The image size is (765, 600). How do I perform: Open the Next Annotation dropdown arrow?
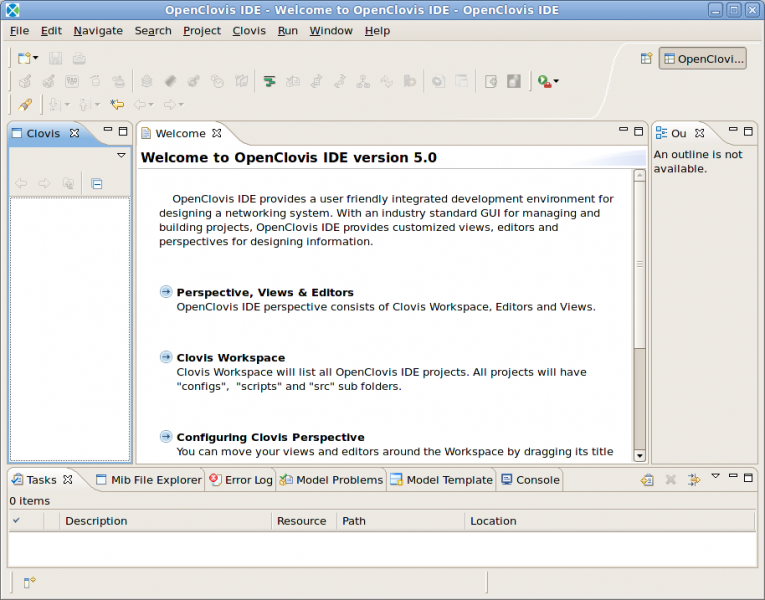click(x=67, y=104)
